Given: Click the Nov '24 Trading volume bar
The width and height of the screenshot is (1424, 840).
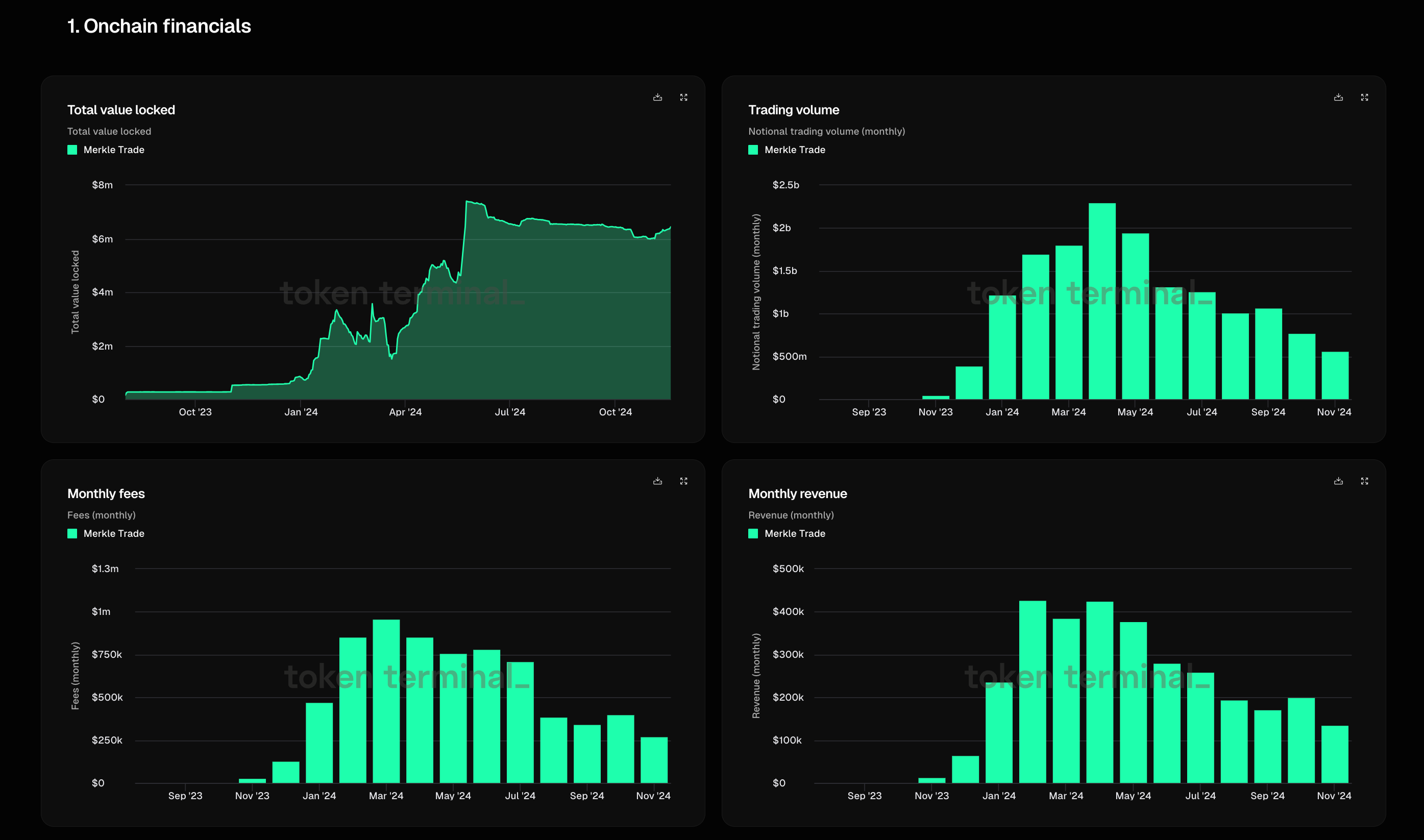Looking at the screenshot, I should click(x=1335, y=376).
